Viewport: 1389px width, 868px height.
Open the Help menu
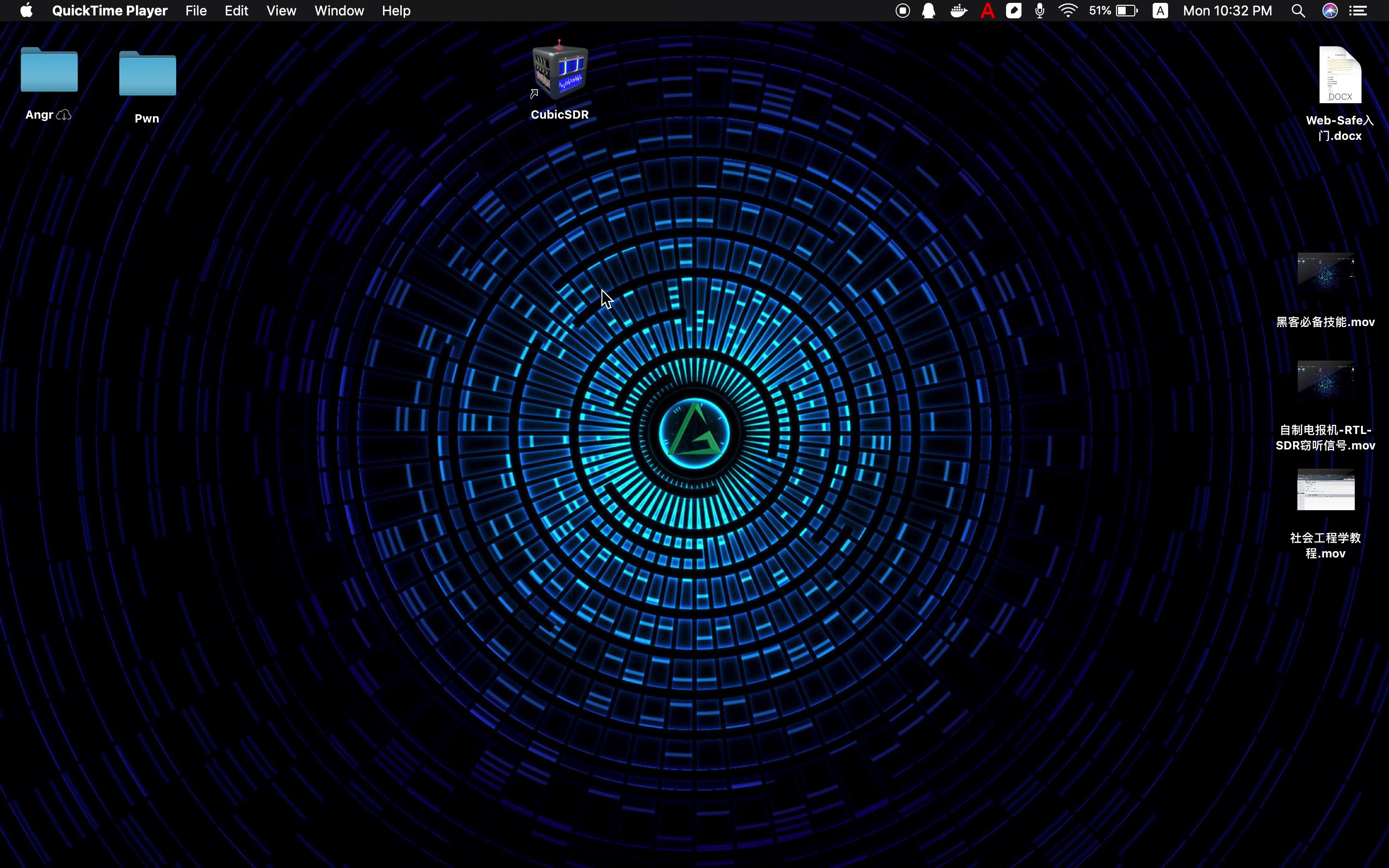pos(396,10)
